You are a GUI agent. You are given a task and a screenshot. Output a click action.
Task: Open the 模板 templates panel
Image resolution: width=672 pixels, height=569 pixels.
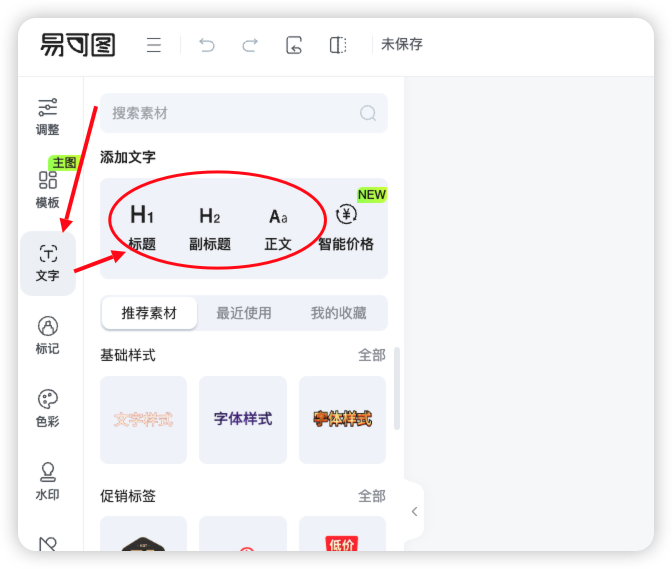coord(48,189)
